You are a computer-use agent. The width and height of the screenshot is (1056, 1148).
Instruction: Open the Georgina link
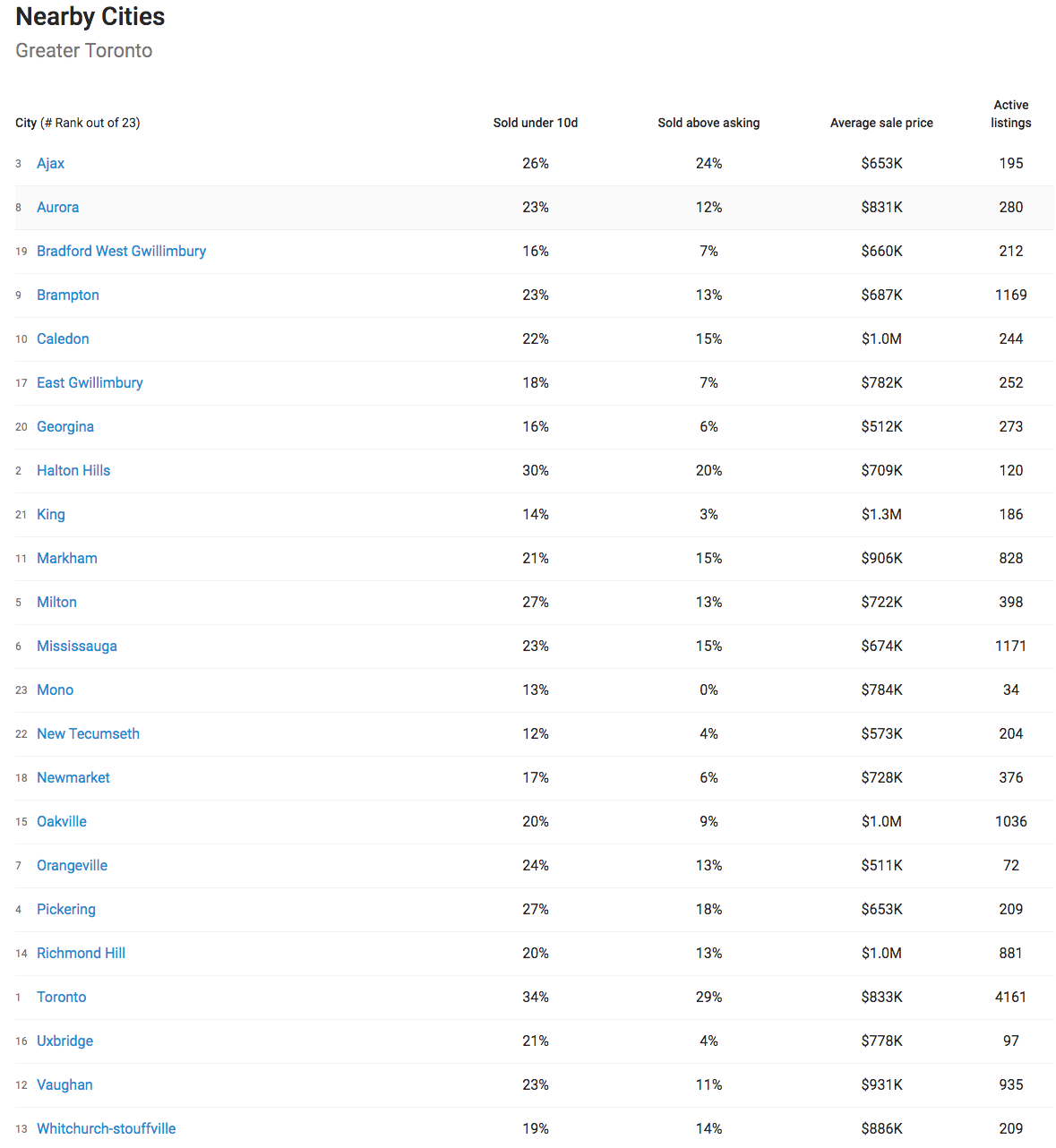pos(64,426)
